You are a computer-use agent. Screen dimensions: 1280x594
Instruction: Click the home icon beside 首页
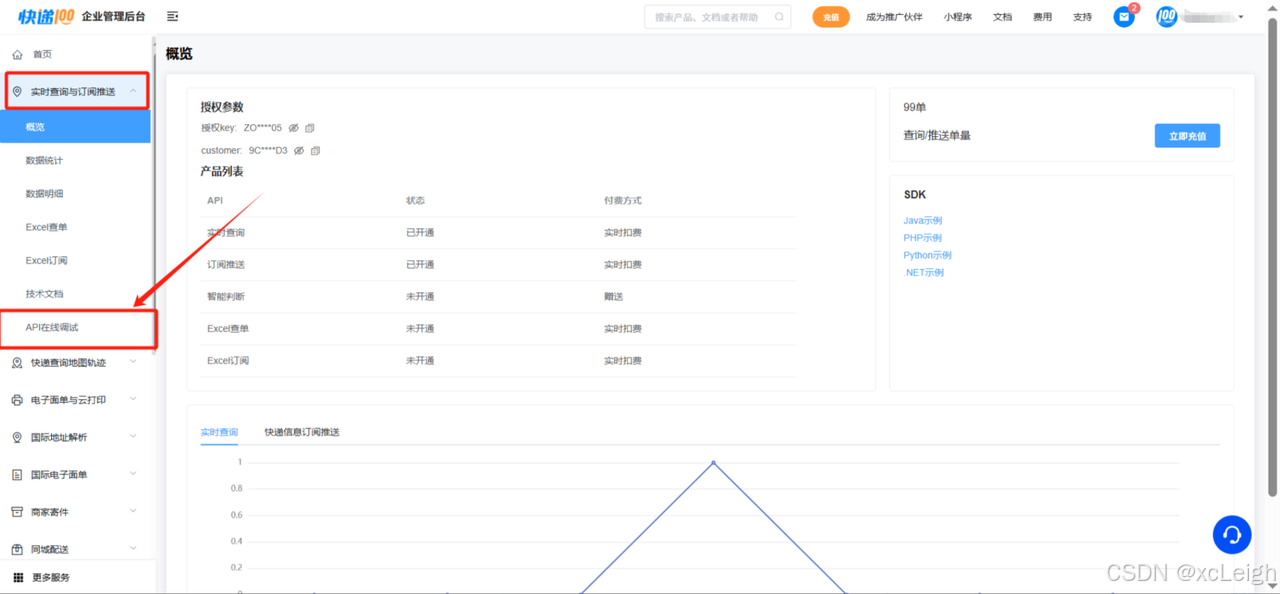click(17, 54)
